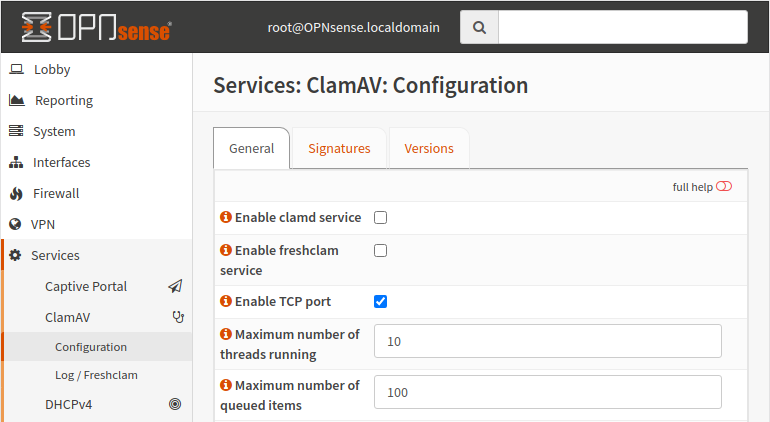Open the Log / Freshclam page
Screen dimensions: 770x422
96,375
